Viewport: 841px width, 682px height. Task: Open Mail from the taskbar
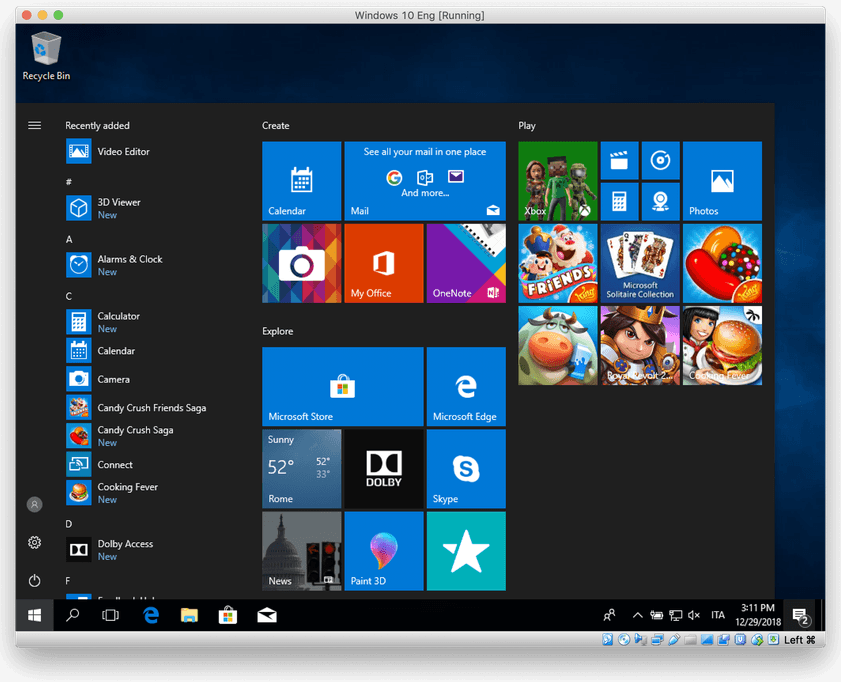[267, 615]
